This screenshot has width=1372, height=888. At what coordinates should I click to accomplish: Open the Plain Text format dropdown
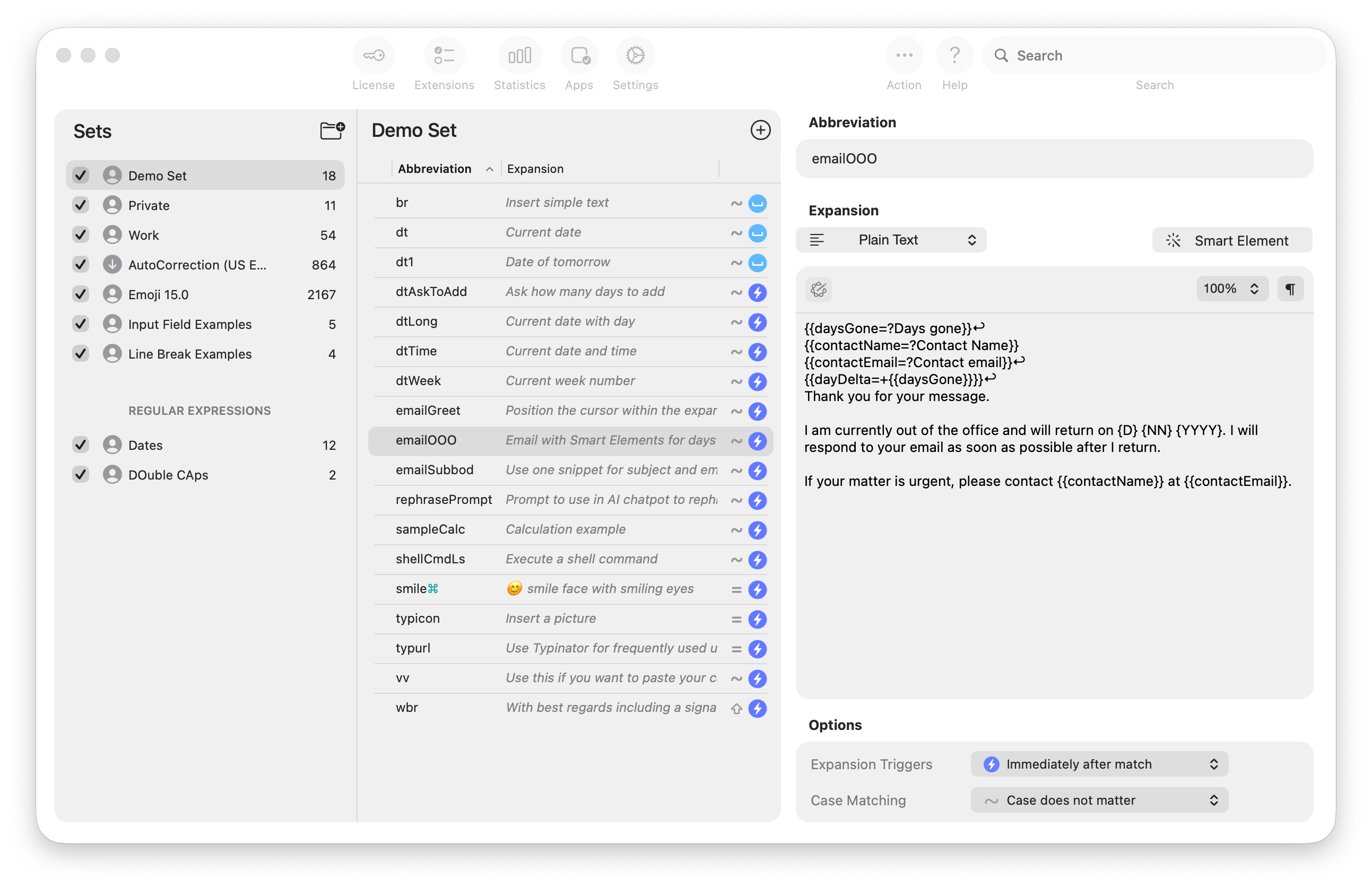890,240
